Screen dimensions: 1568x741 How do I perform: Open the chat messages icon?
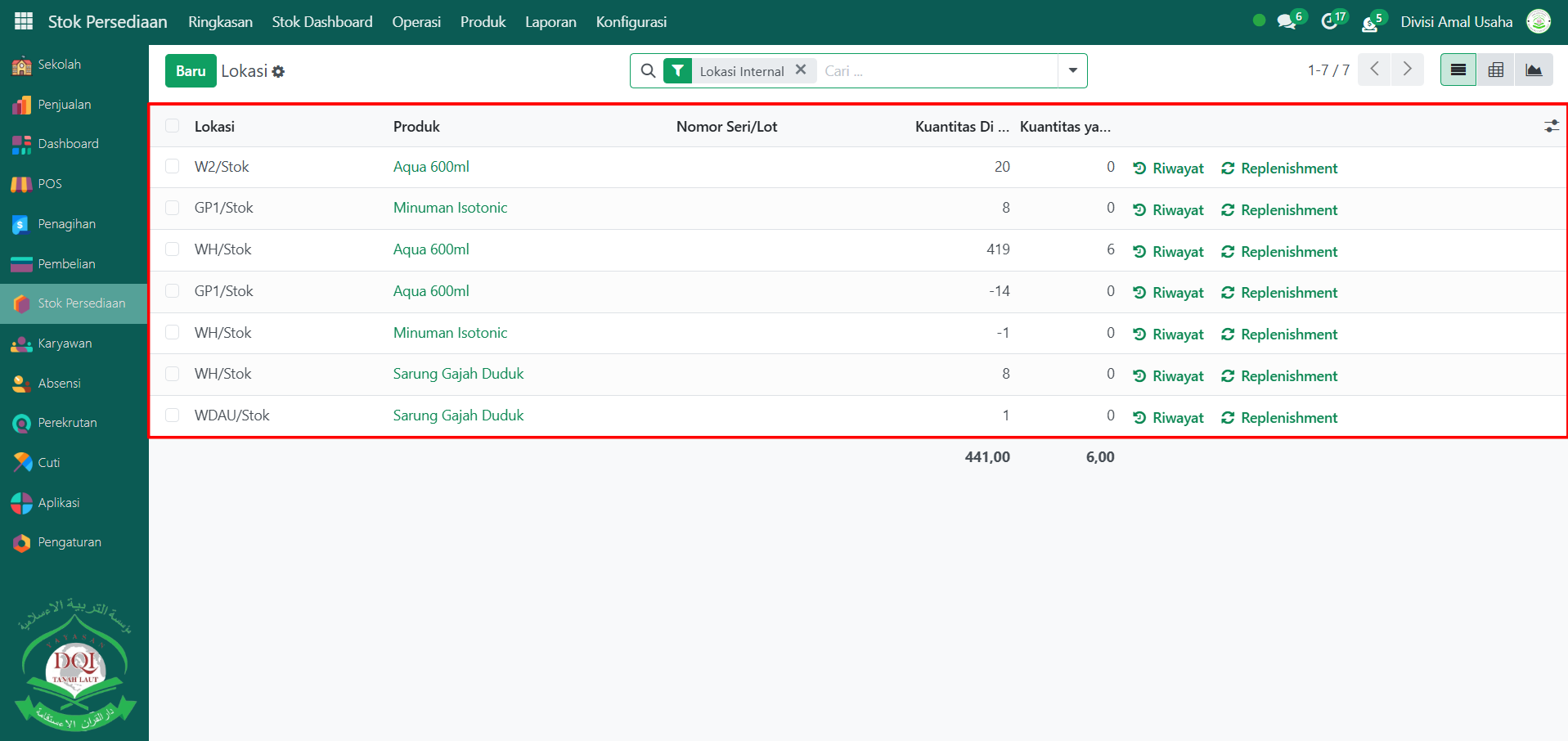(1287, 22)
